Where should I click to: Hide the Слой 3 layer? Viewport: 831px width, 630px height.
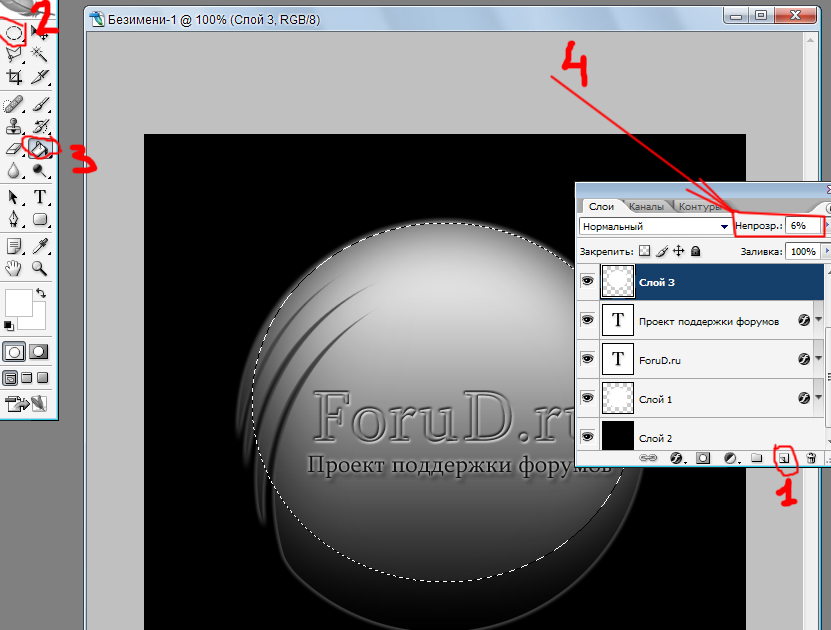point(587,283)
